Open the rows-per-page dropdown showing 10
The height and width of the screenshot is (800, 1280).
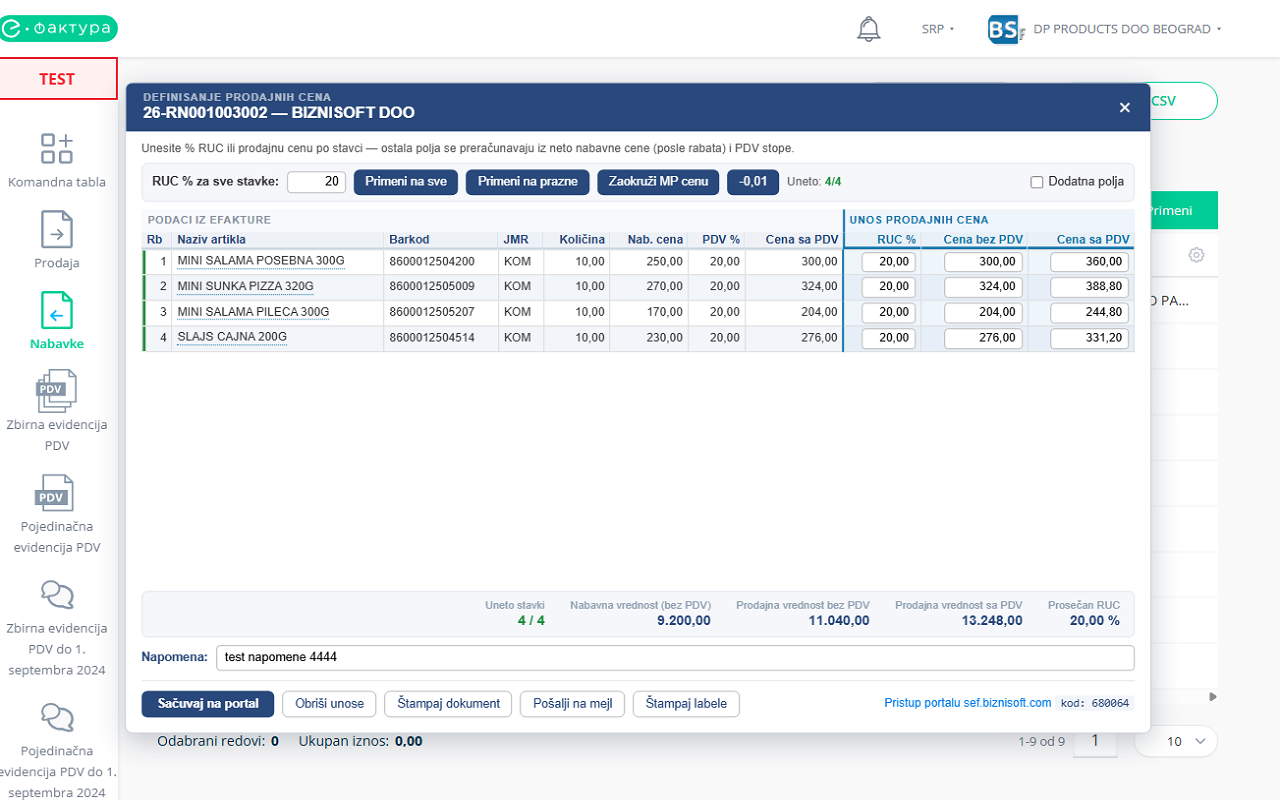point(1176,741)
